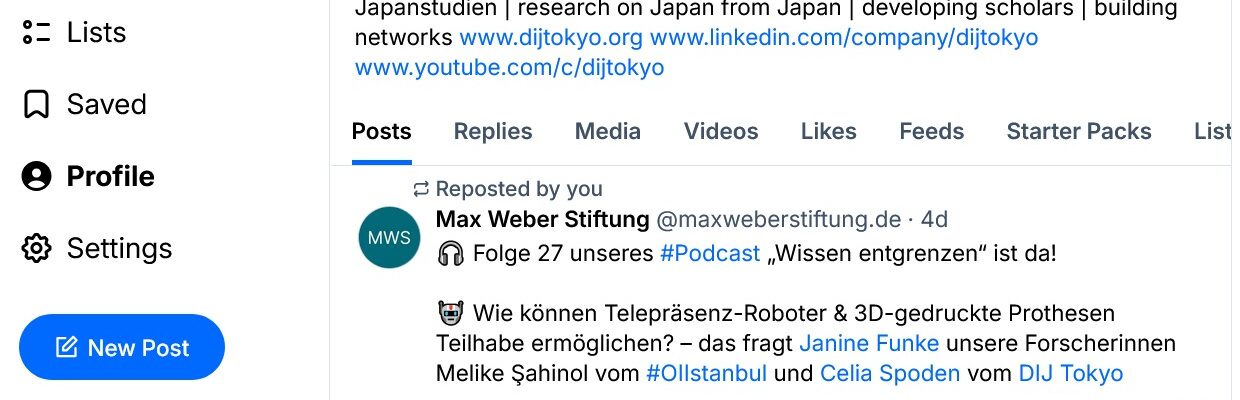This screenshot has width=1240, height=400.
Task: Switch to the Media tab
Action: click(608, 131)
